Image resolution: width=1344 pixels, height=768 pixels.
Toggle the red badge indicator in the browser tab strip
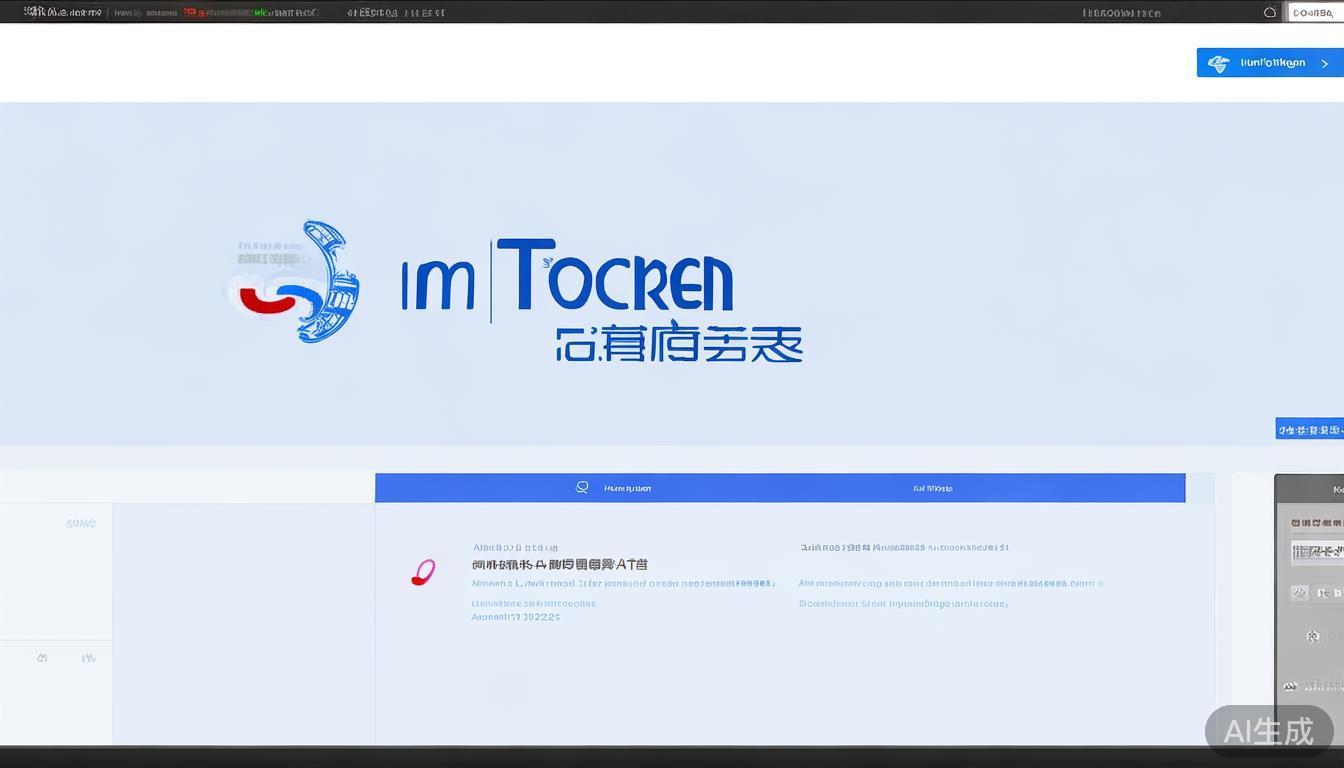[x=189, y=11]
